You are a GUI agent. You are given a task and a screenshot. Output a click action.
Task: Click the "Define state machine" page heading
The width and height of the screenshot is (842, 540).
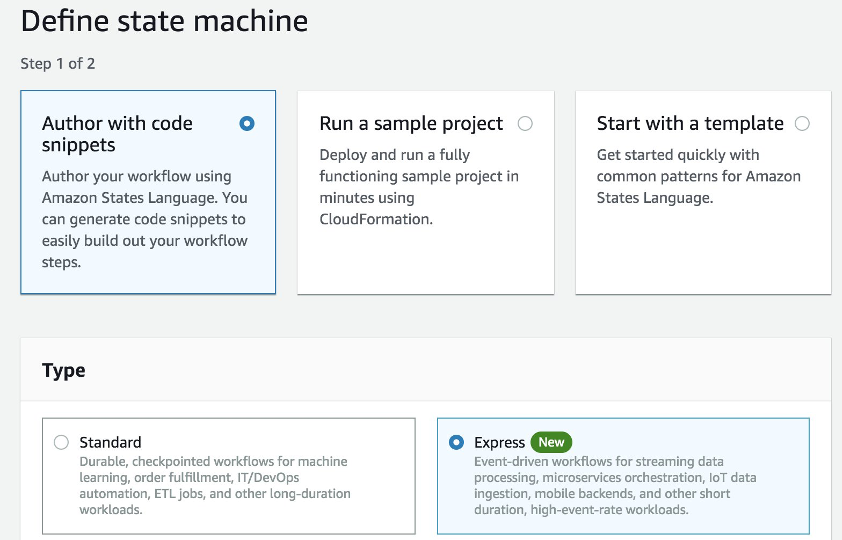(x=164, y=20)
